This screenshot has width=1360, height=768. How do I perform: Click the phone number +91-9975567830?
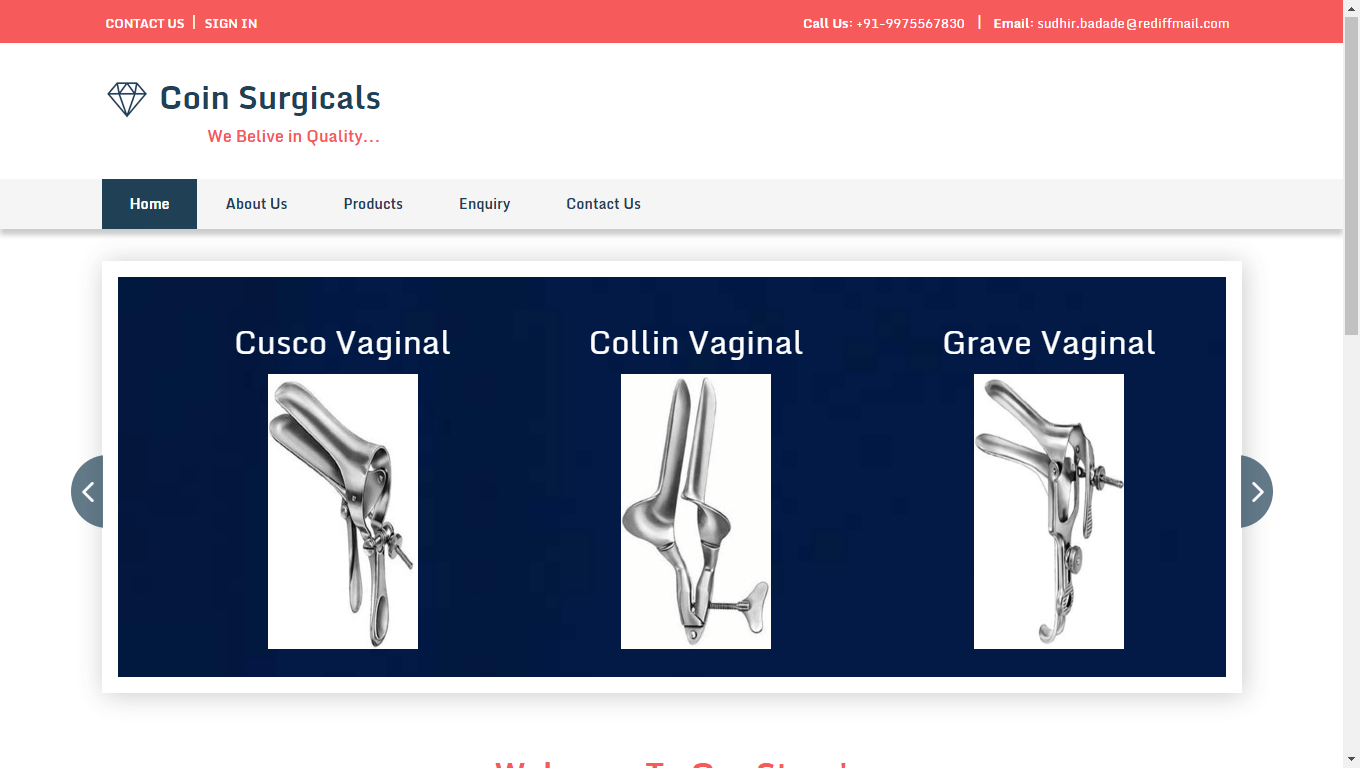pyautogui.click(x=910, y=23)
